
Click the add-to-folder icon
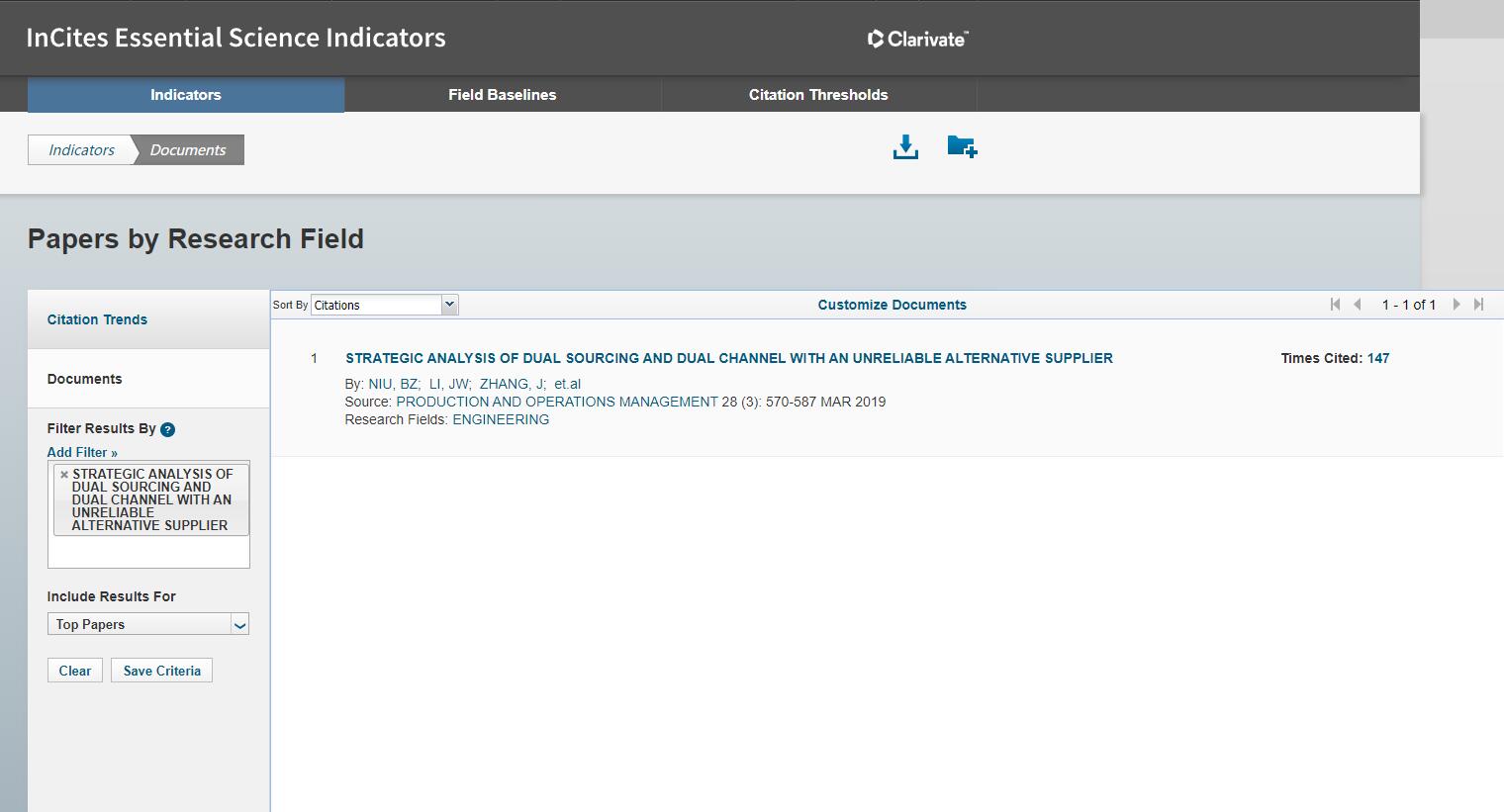pyautogui.click(x=962, y=146)
